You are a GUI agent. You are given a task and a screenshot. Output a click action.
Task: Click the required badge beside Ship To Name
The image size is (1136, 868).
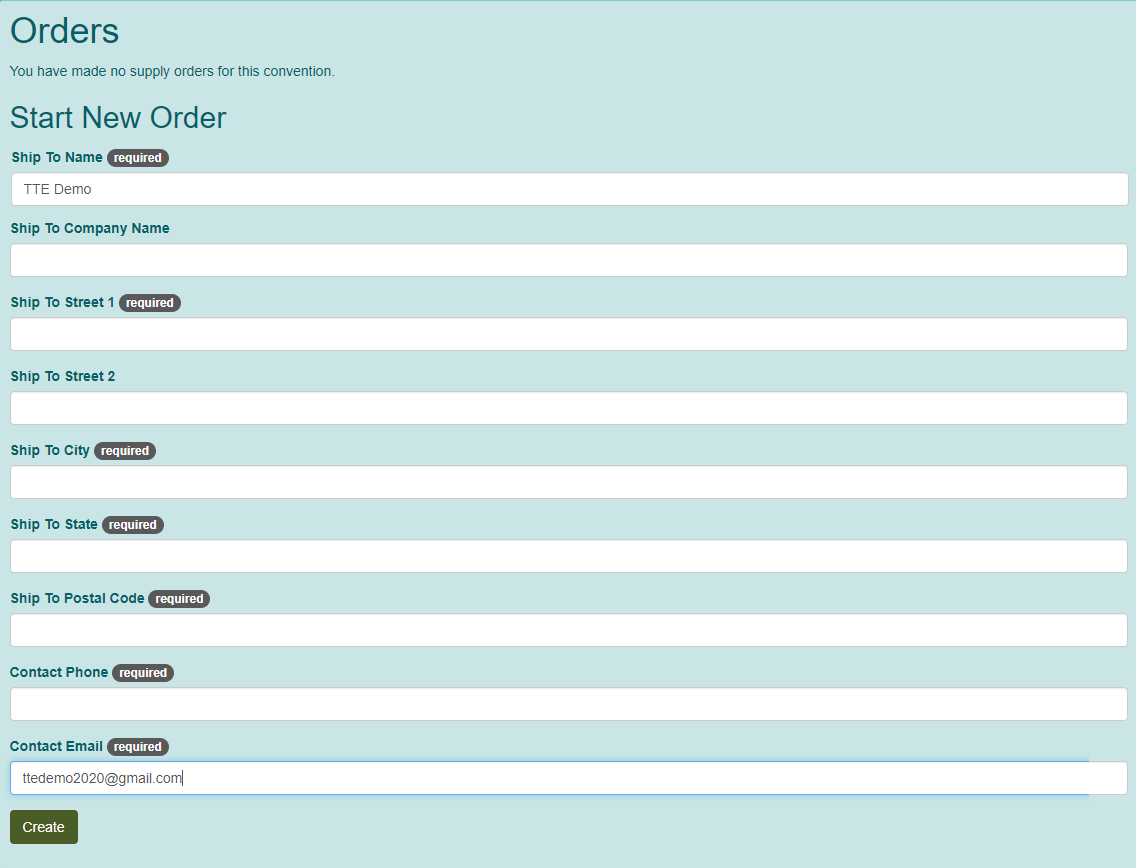coord(138,158)
